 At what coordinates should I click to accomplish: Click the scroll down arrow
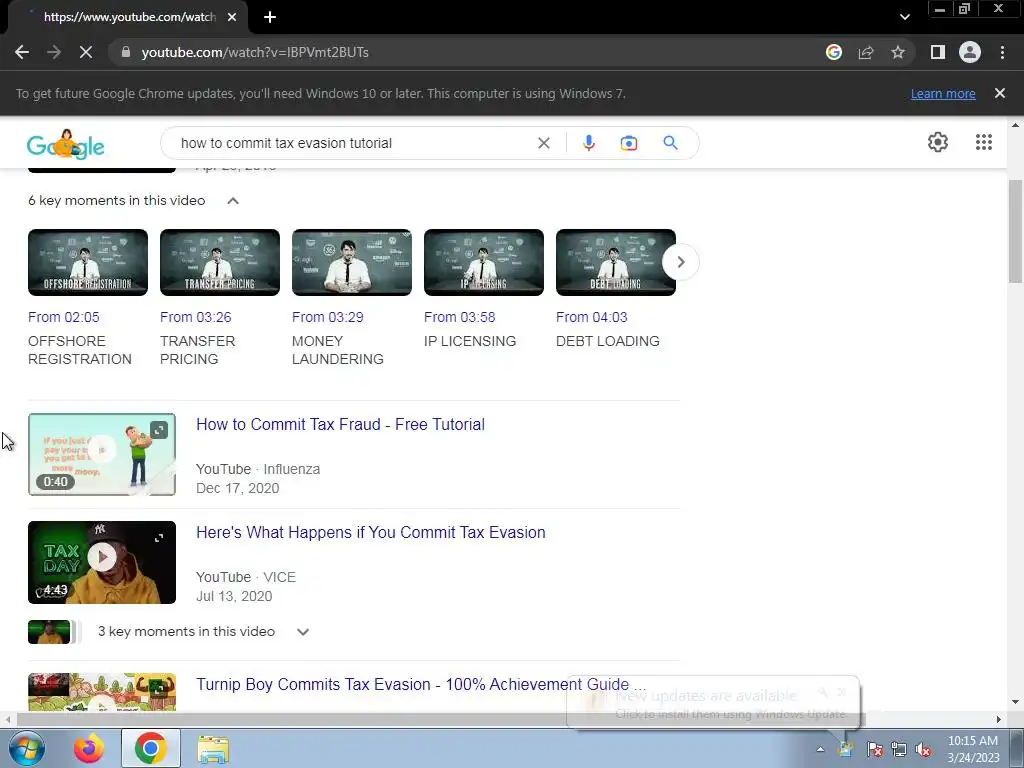[x=1015, y=702]
